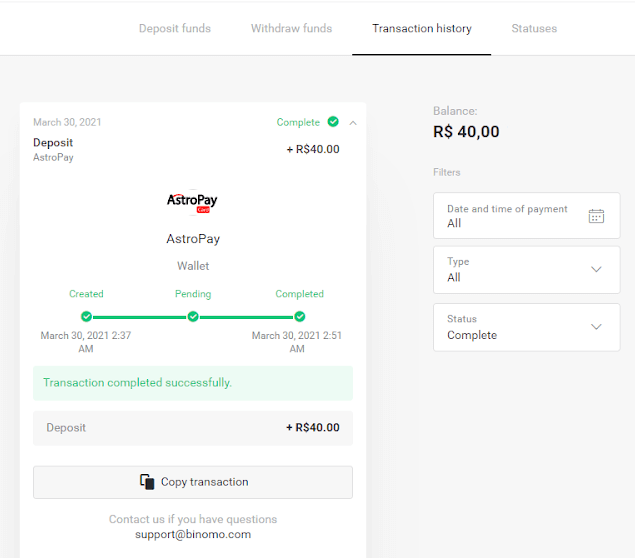Click the green Complete checkmark icon
Viewport: 635px width, 558px height.
pyautogui.click(x=332, y=122)
